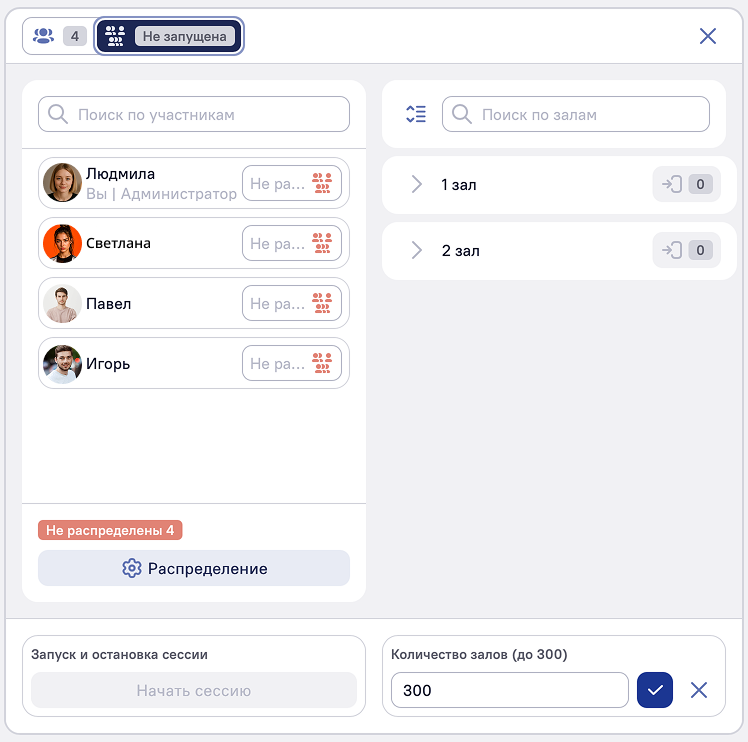The height and width of the screenshot is (742, 748).
Task: Click the collapse/expand all rooms list icon
Action: coord(416,114)
